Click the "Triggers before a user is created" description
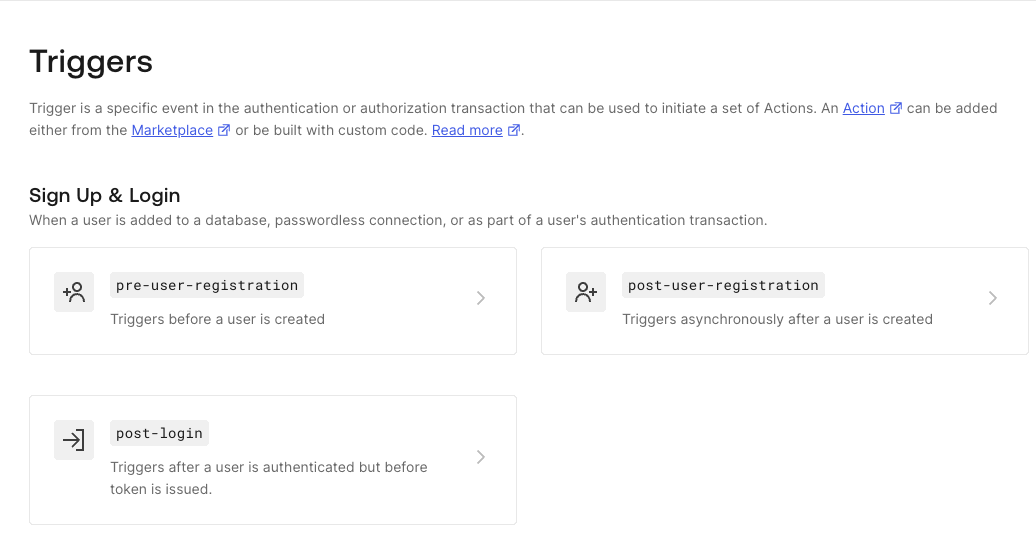This screenshot has width=1036, height=559. [217, 319]
